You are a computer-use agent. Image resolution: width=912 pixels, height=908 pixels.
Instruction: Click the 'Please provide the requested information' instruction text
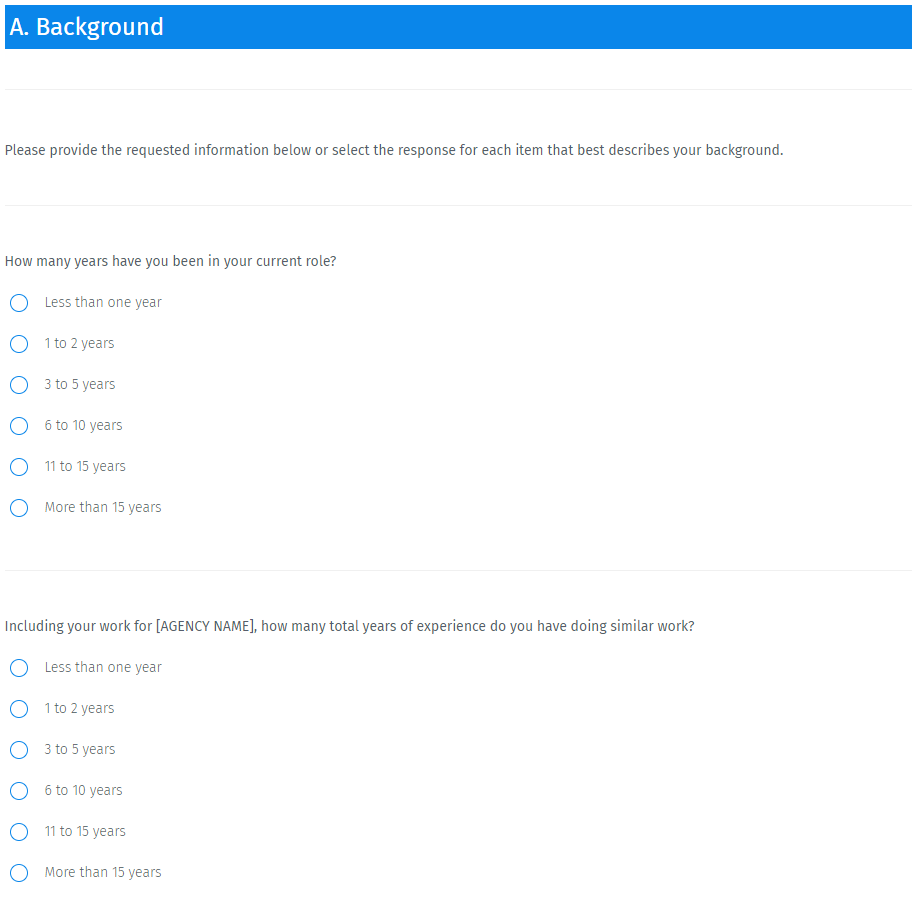393,150
